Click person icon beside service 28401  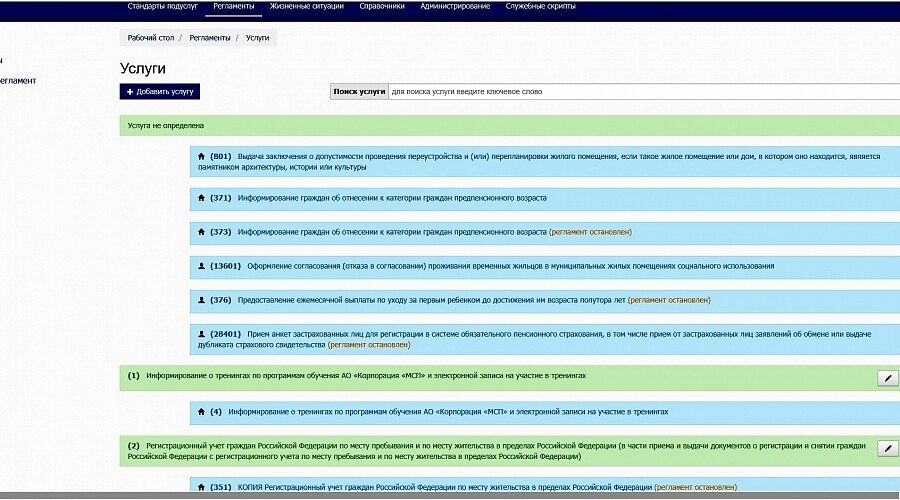click(202, 333)
